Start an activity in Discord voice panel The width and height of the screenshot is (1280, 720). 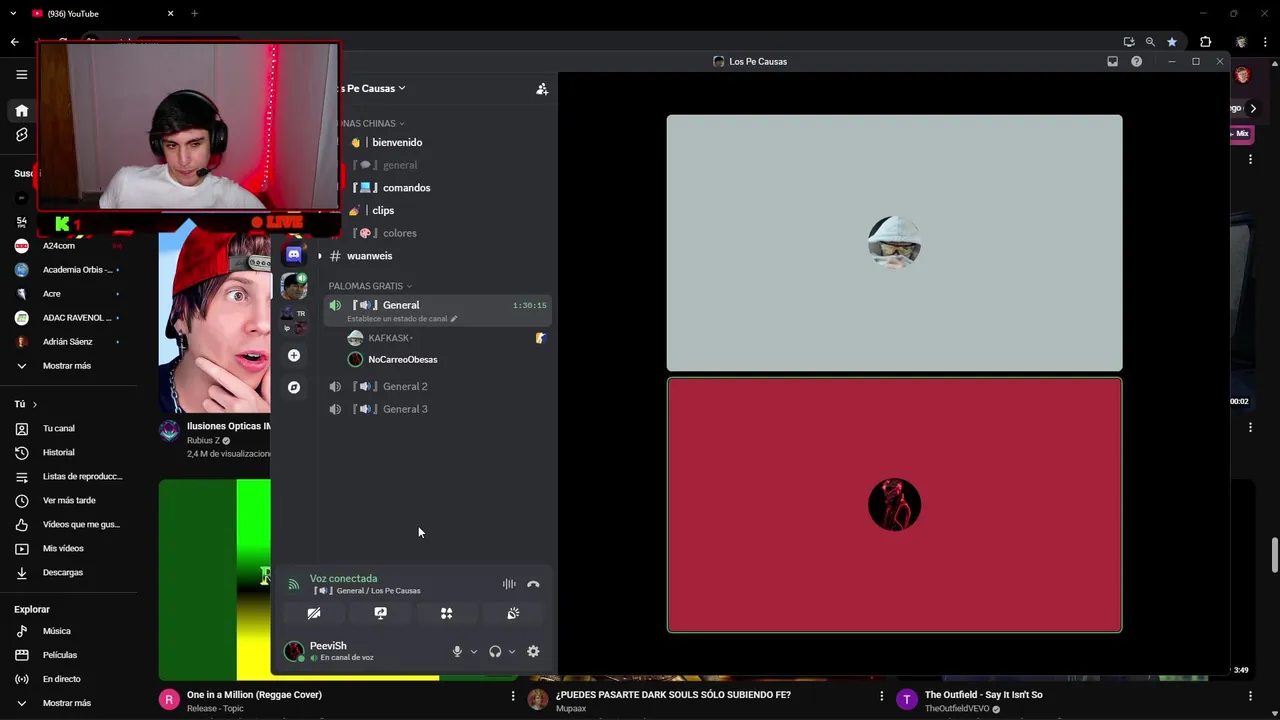pos(447,613)
